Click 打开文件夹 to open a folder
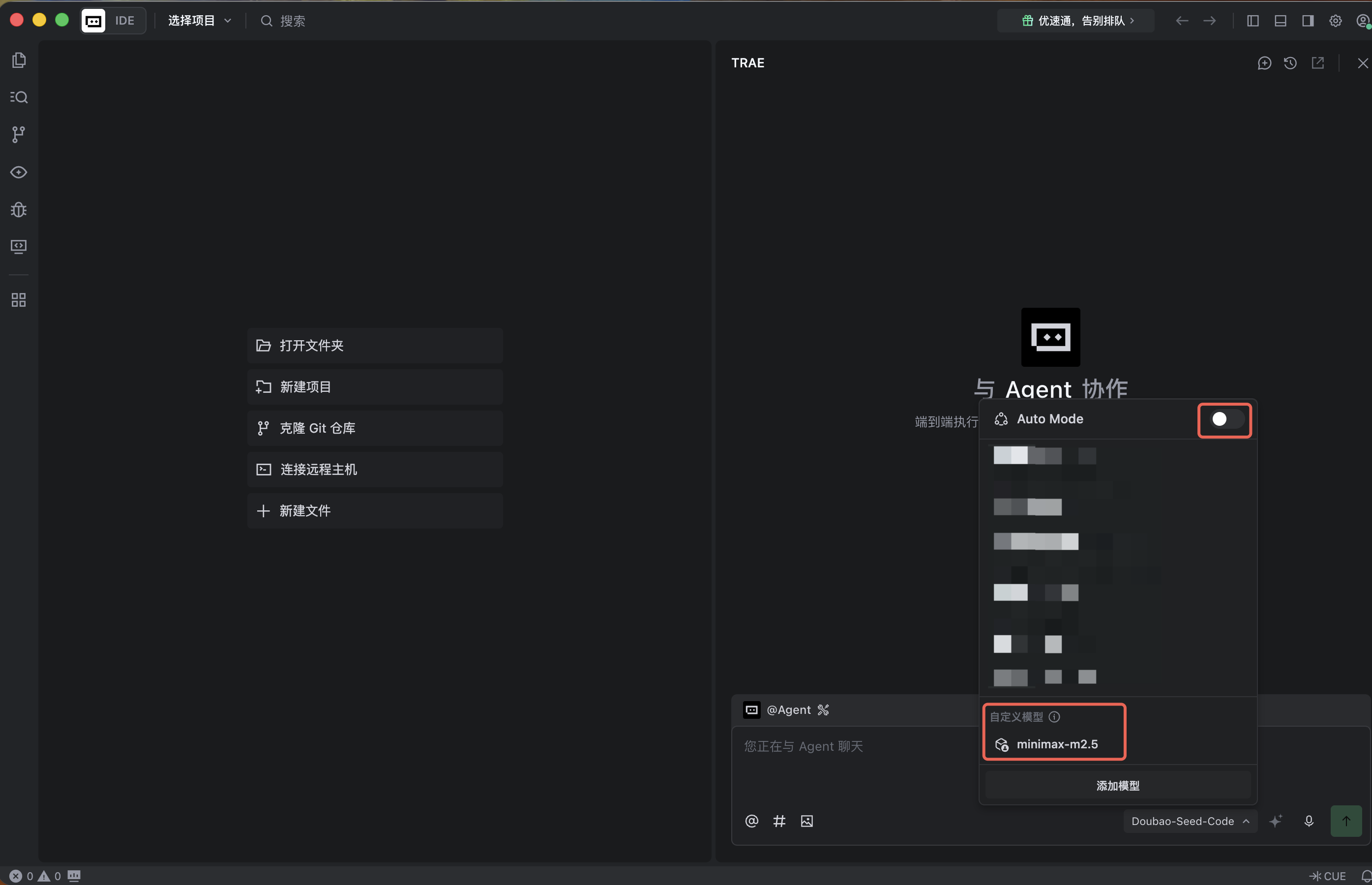This screenshot has height=885, width=1372. coord(375,345)
